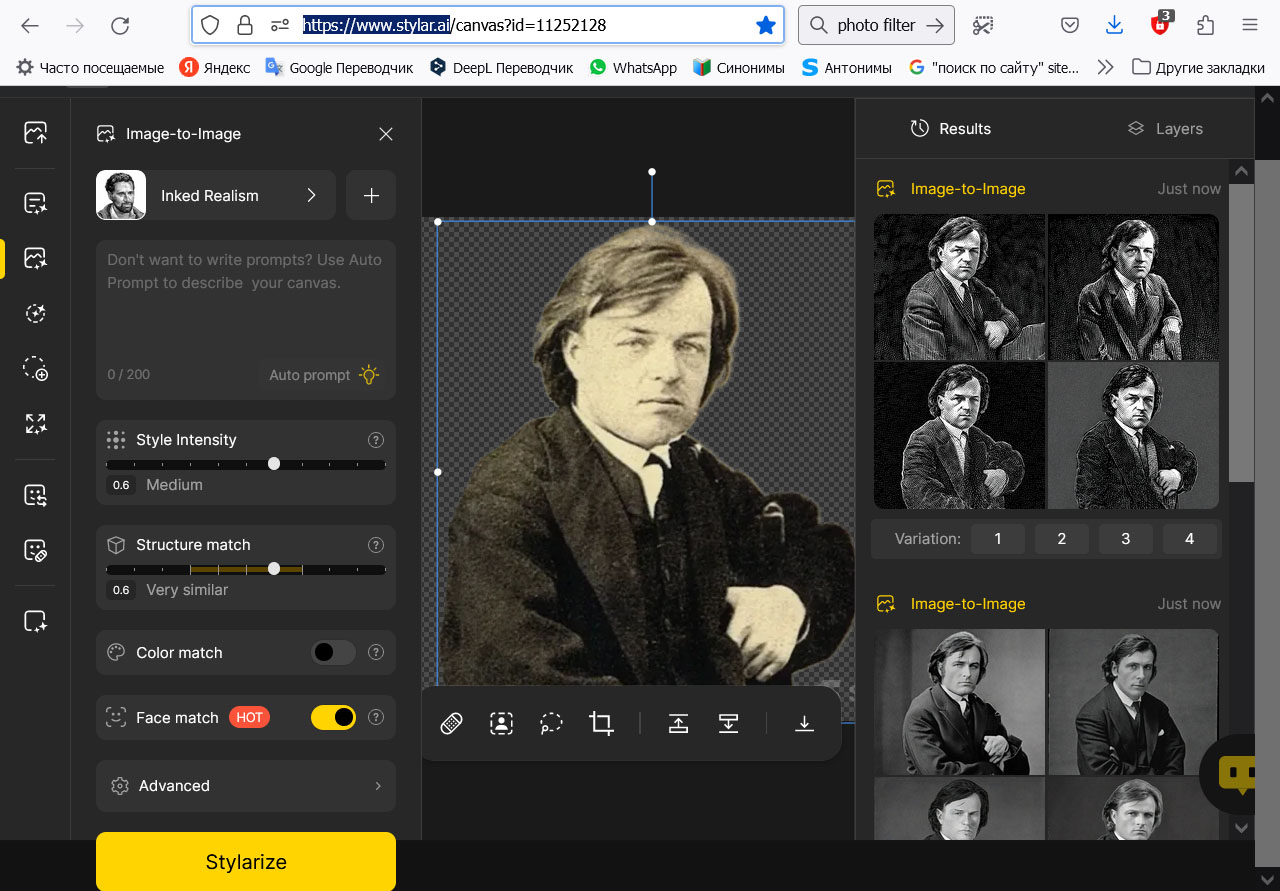Switch to the Layers tab
Screen dimensions: 1280x891
point(1165,128)
